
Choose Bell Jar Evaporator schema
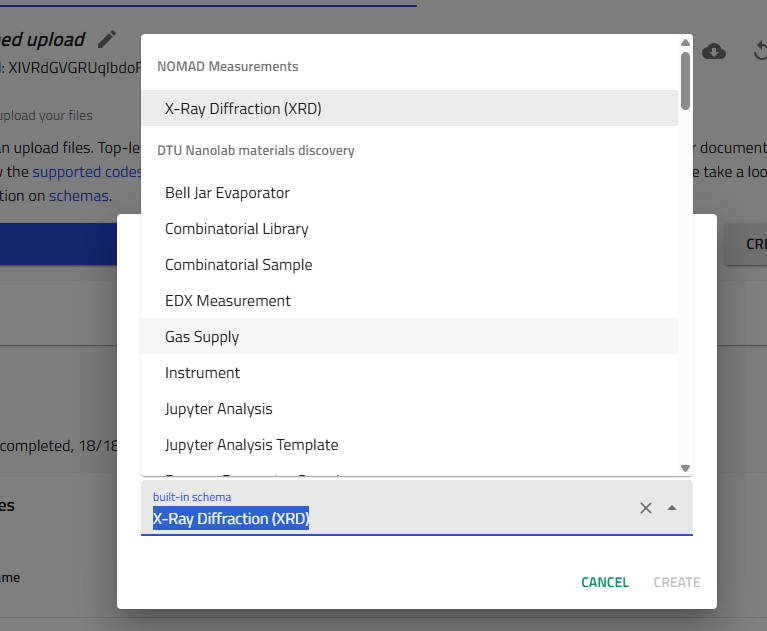pyautogui.click(x=409, y=193)
